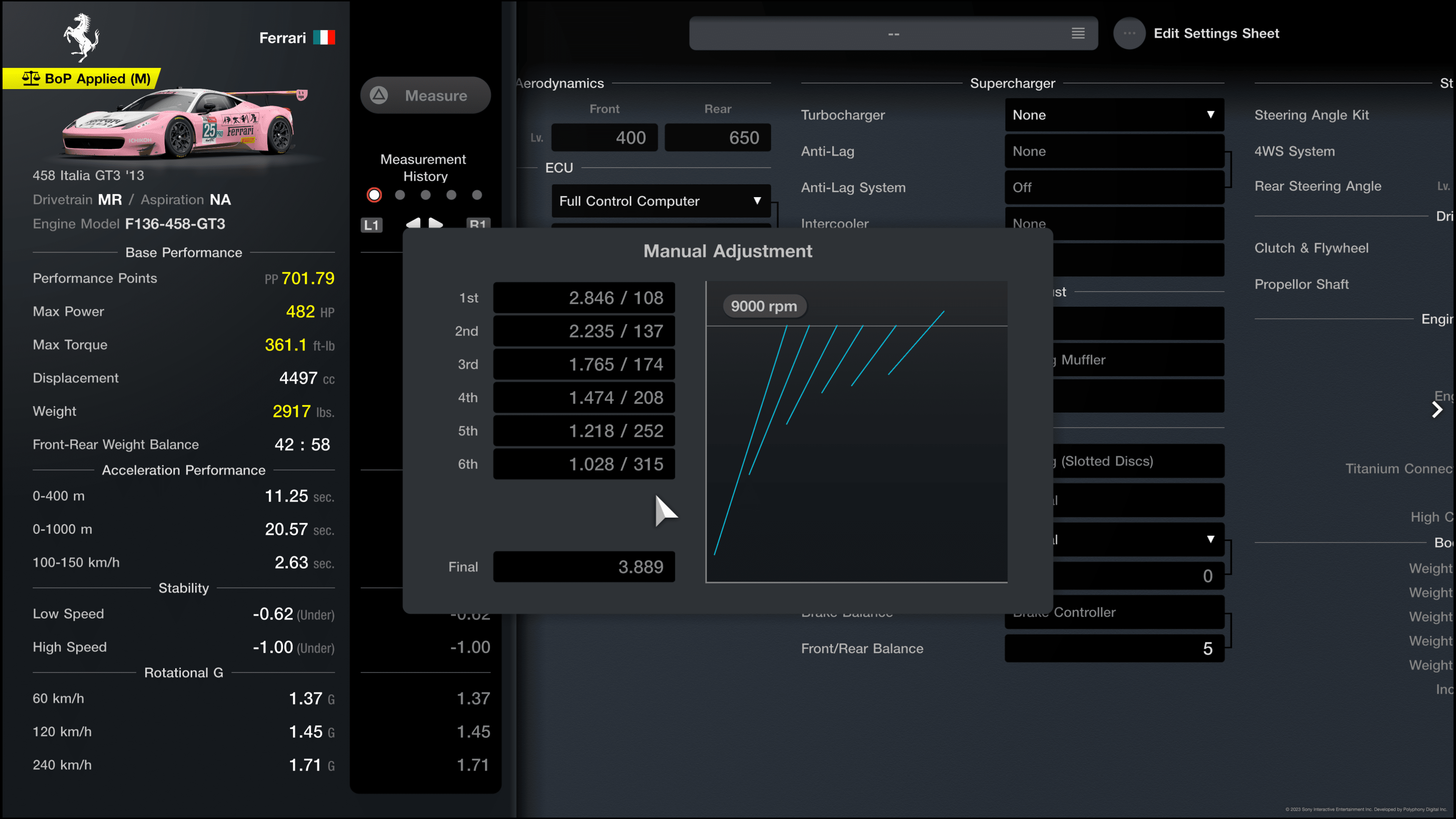Image resolution: width=1456 pixels, height=819 pixels.
Task: Click the three-dot options icon
Action: pos(1129,33)
